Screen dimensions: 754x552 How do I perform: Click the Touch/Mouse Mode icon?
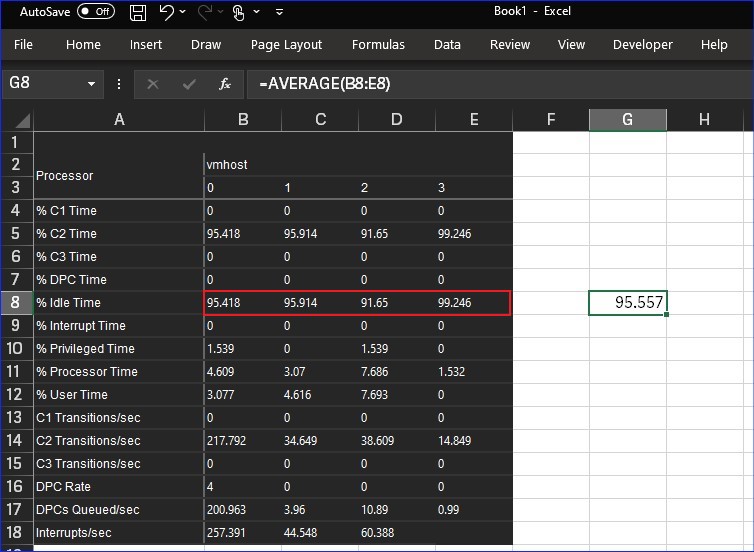239,13
